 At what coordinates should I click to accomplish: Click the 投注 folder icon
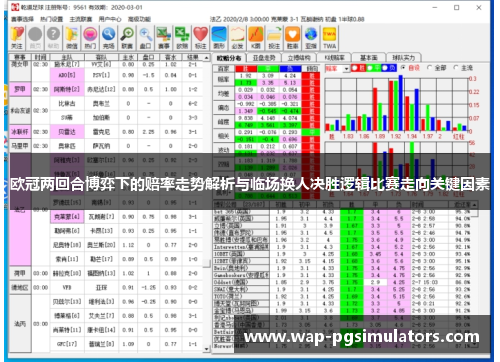click(274, 38)
